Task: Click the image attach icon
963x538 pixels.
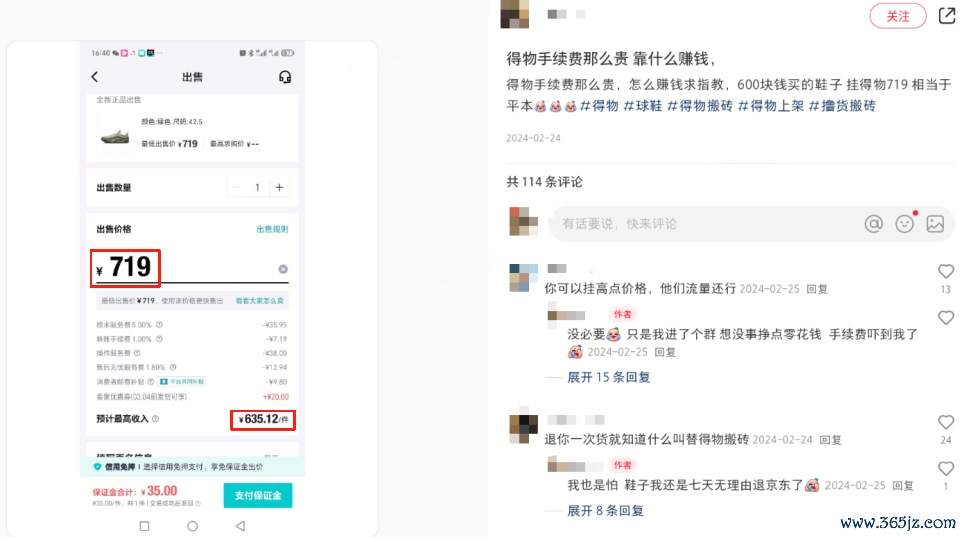Action: pos(935,224)
